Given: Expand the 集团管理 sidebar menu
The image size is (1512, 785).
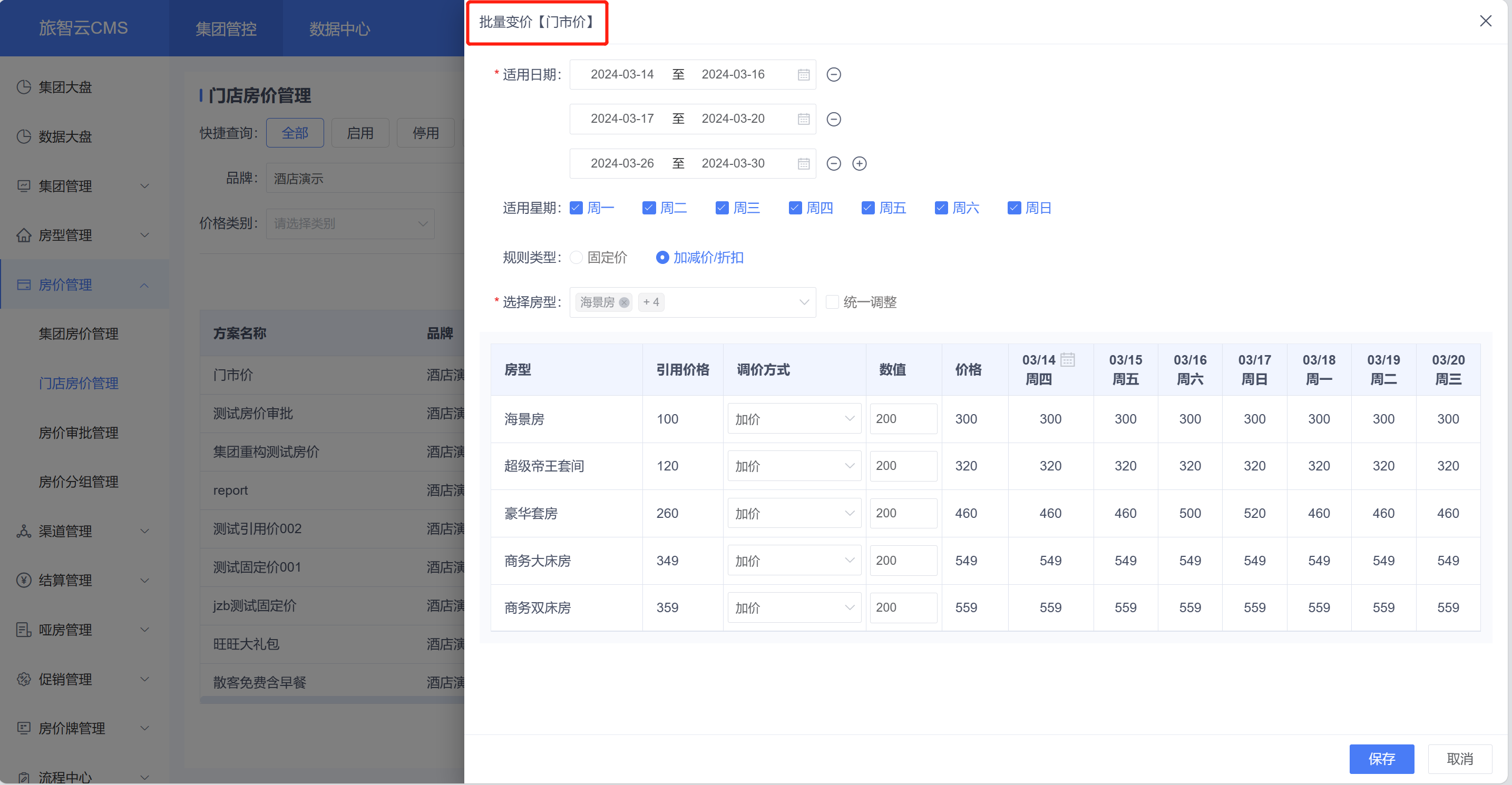Looking at the screenshot, I should pos(144,186).
